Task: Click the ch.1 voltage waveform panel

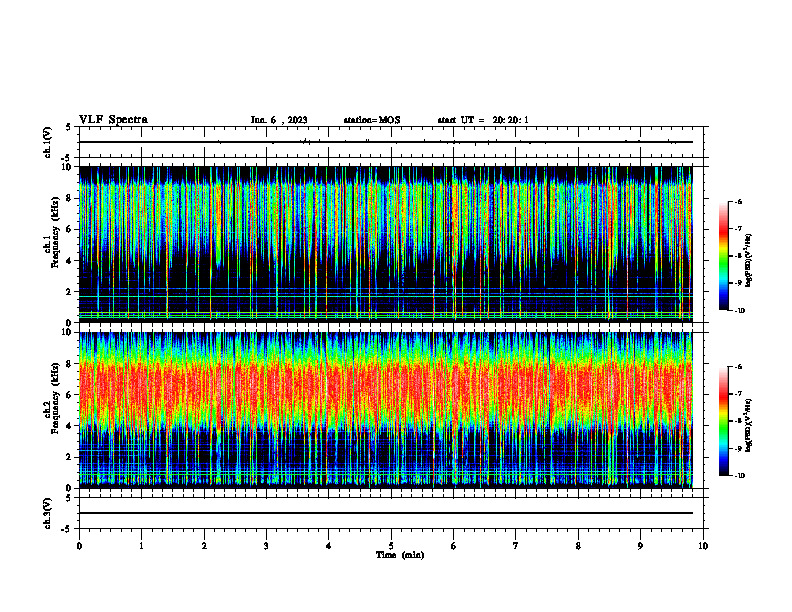Action: click(x=391, y=142)
